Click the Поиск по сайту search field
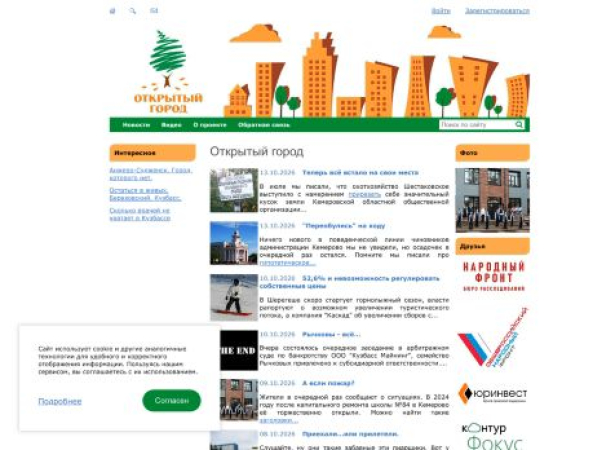This screenshot has width=600, height=450. point(476,124)
